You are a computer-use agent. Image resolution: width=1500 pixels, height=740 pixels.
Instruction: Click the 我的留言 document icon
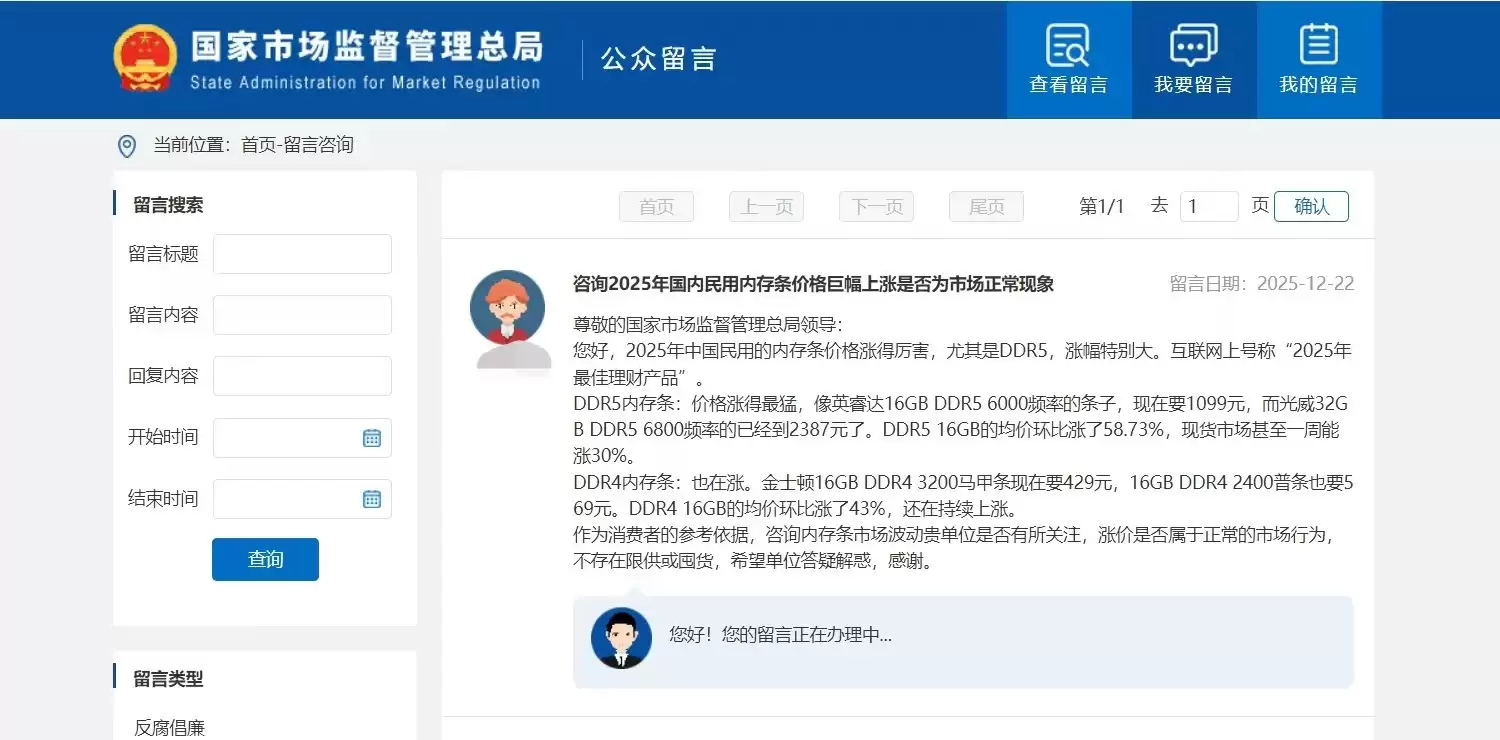point(1318,44)
